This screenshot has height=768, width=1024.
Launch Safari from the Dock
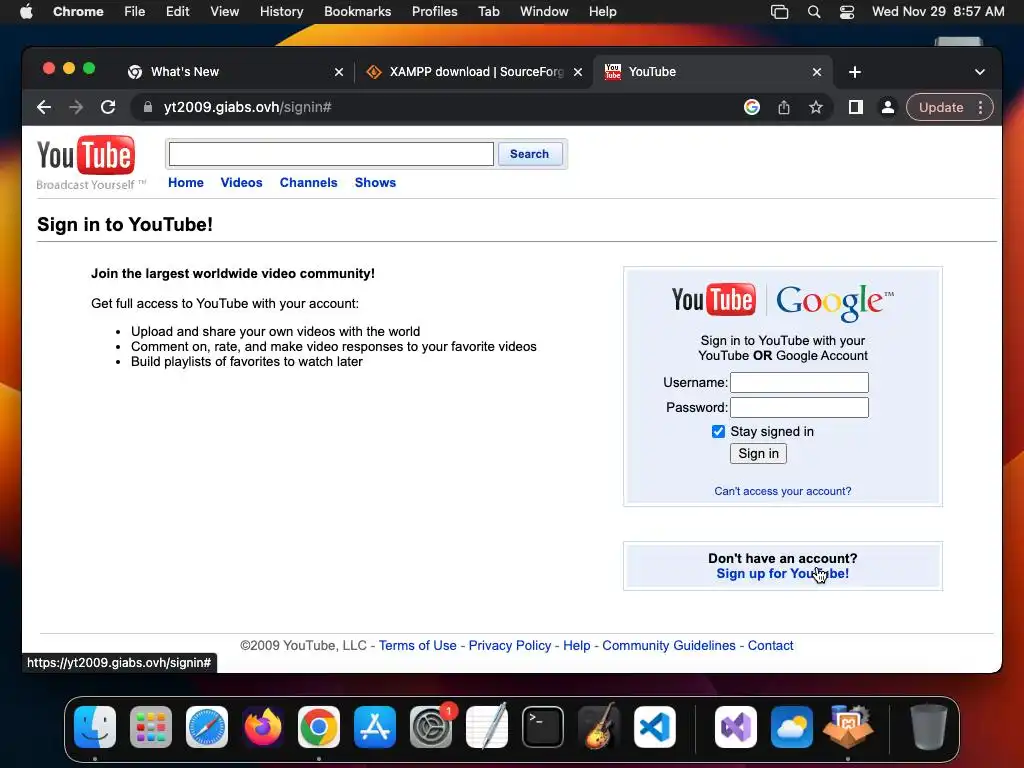207,727
